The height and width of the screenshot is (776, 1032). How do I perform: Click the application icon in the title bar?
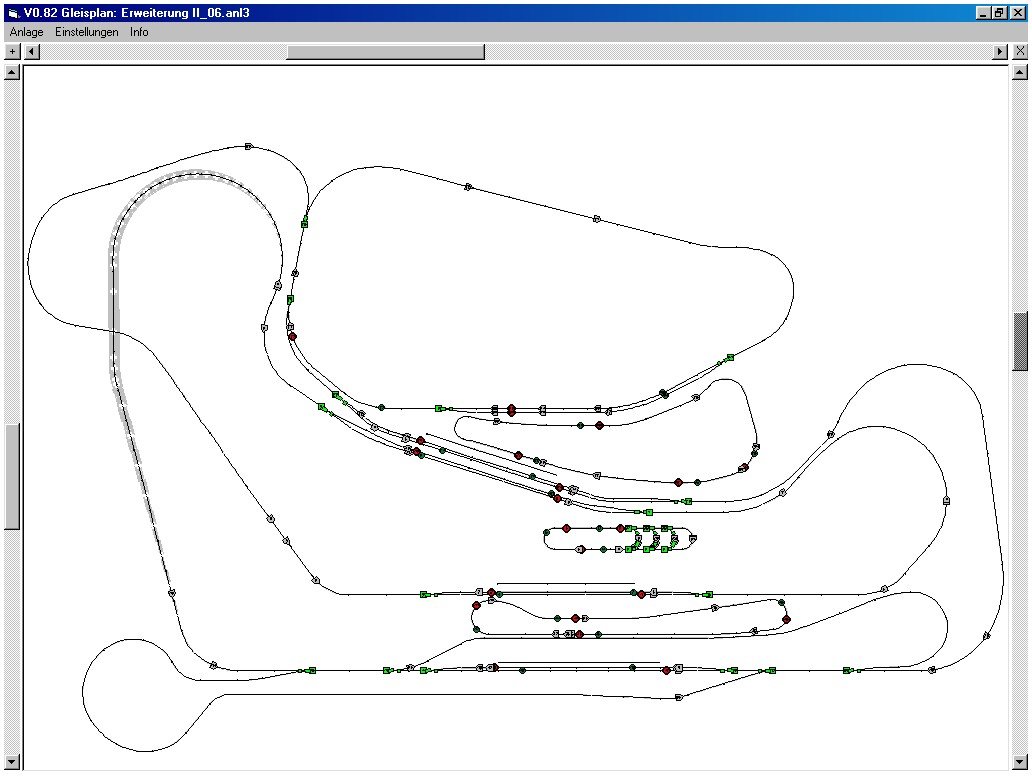tap(12, 11)
